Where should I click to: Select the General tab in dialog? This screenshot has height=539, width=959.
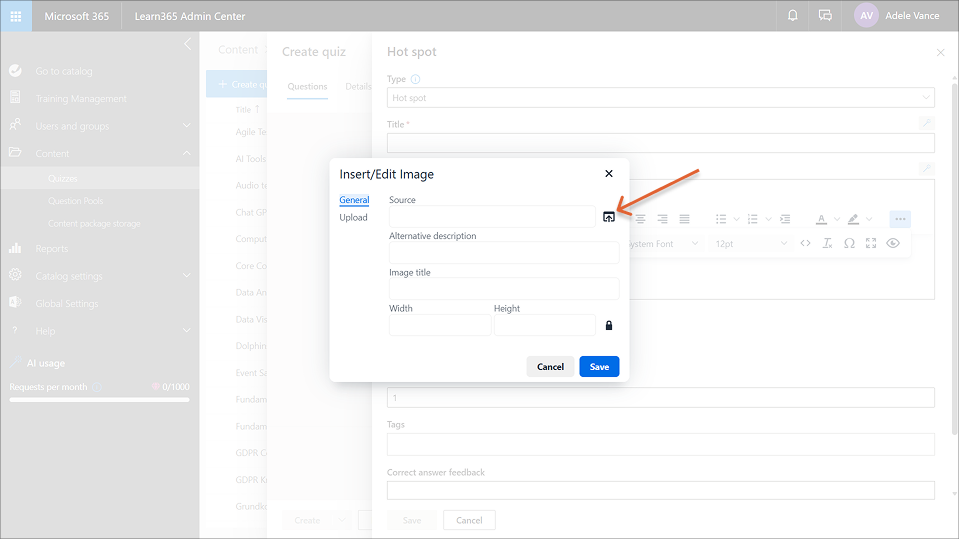click(x=354, y=200)
